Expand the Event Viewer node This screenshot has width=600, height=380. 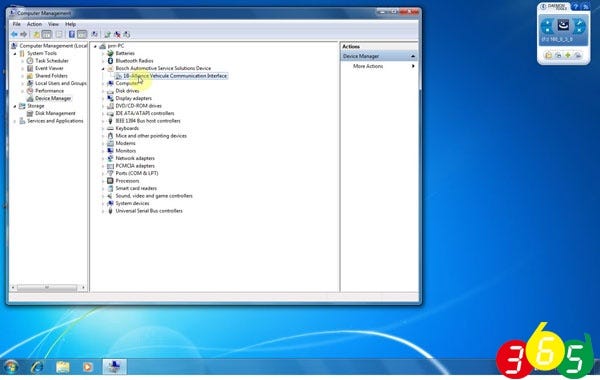point(23,68)
